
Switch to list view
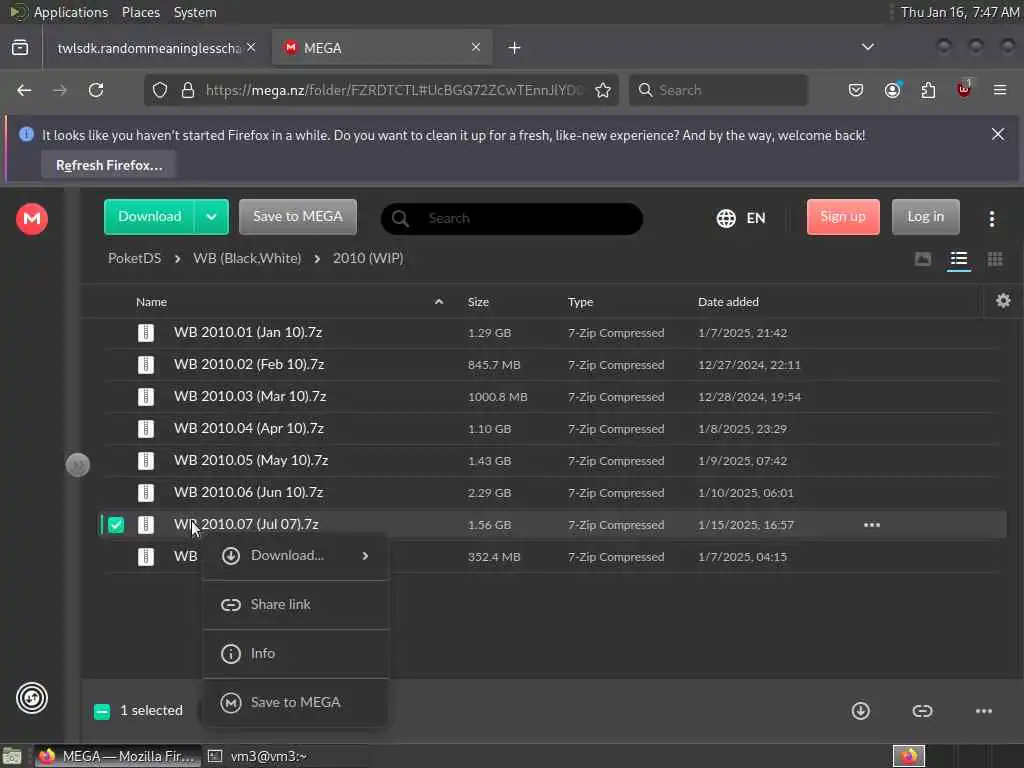coord(959,259)
